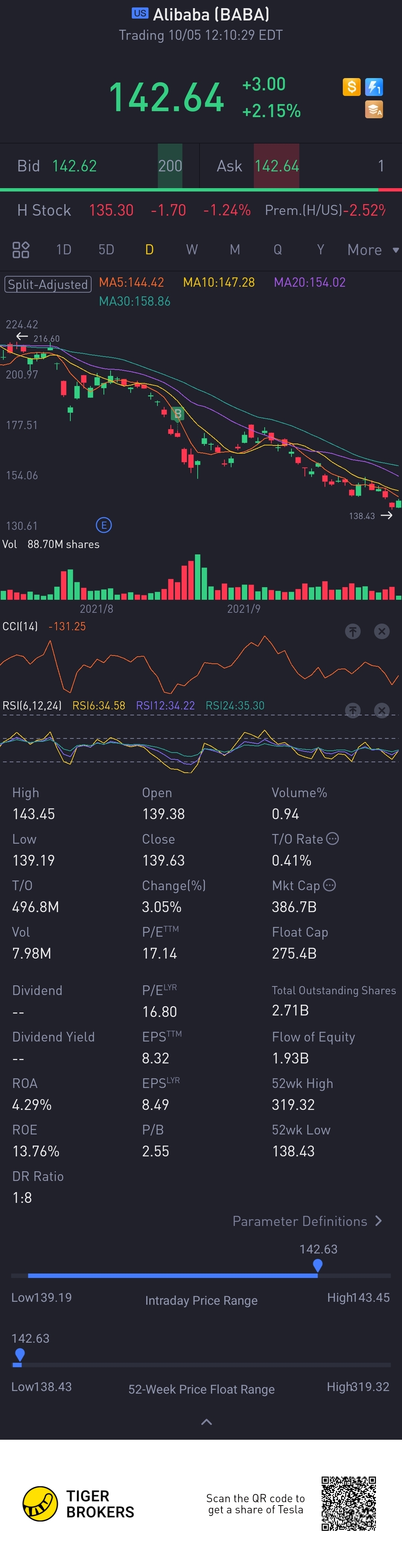Tap the Alibaba (BABA) title
The image size is (402, 1568).
coord(211,14)
